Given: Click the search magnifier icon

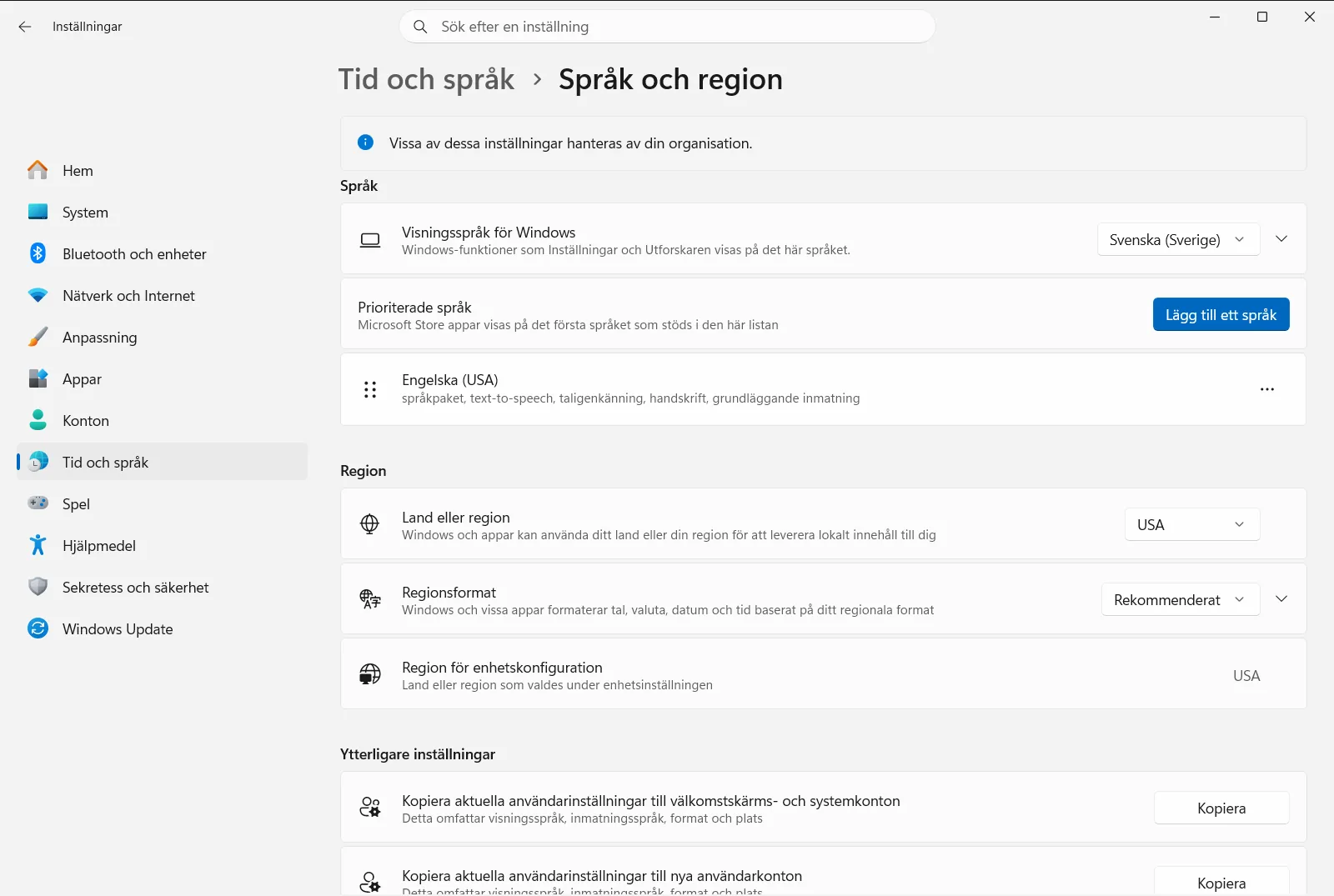Looking at the screenshot, I should click(x=420, y=27).
